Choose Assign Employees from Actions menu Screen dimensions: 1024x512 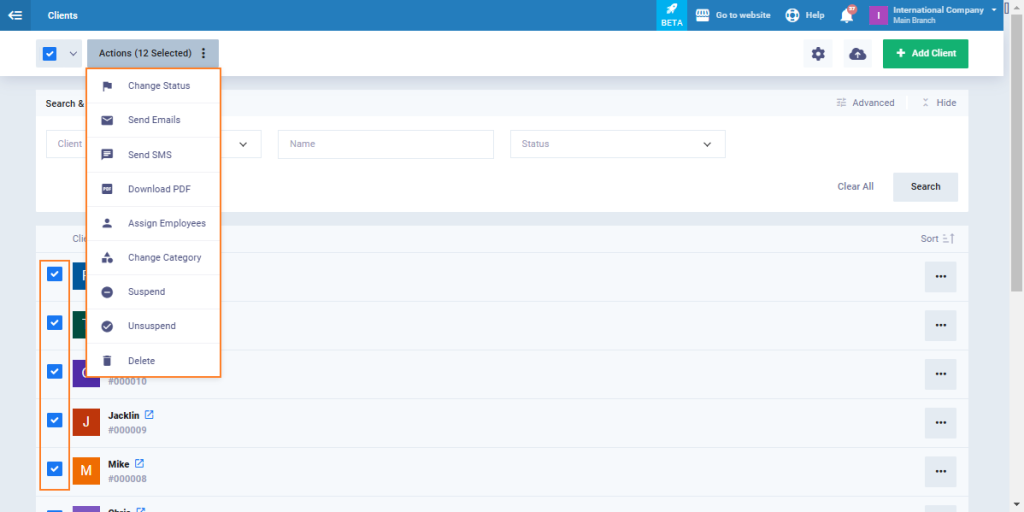pyautogui.click(x=153, y=223)
